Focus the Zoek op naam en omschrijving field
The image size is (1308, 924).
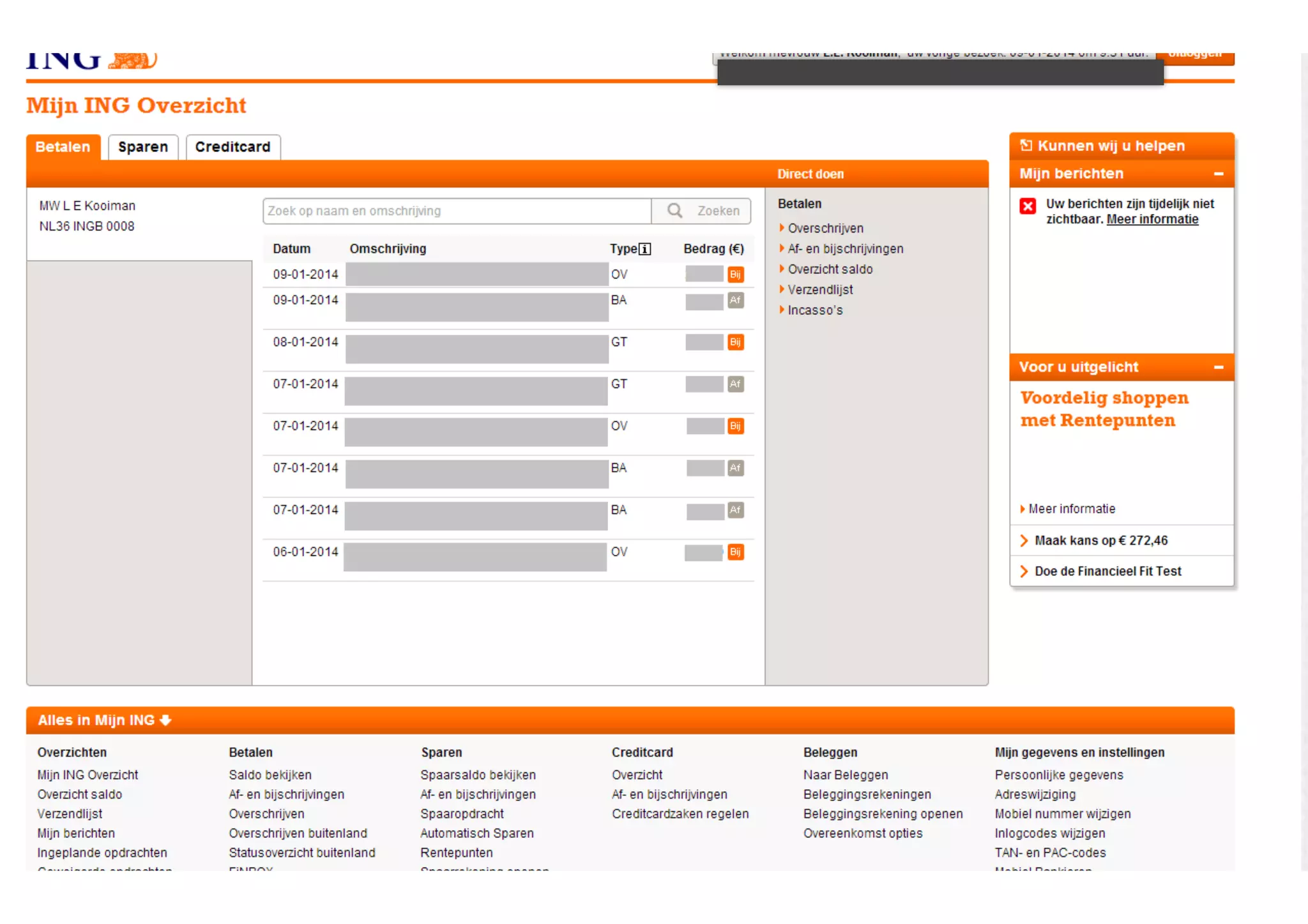(457, 211)
